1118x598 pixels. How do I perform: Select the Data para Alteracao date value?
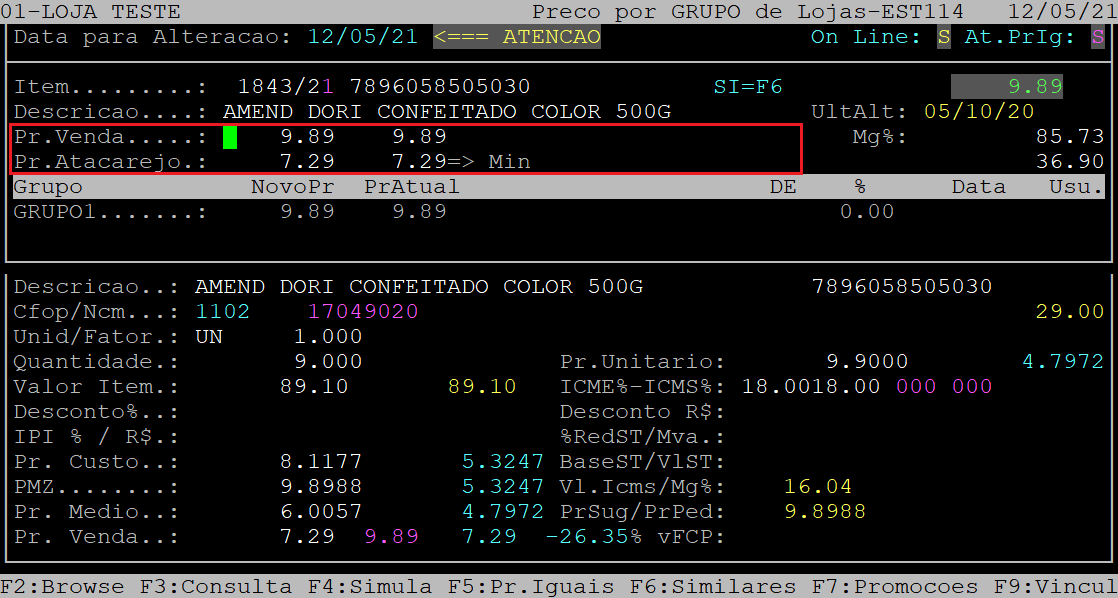coord(363,37)
